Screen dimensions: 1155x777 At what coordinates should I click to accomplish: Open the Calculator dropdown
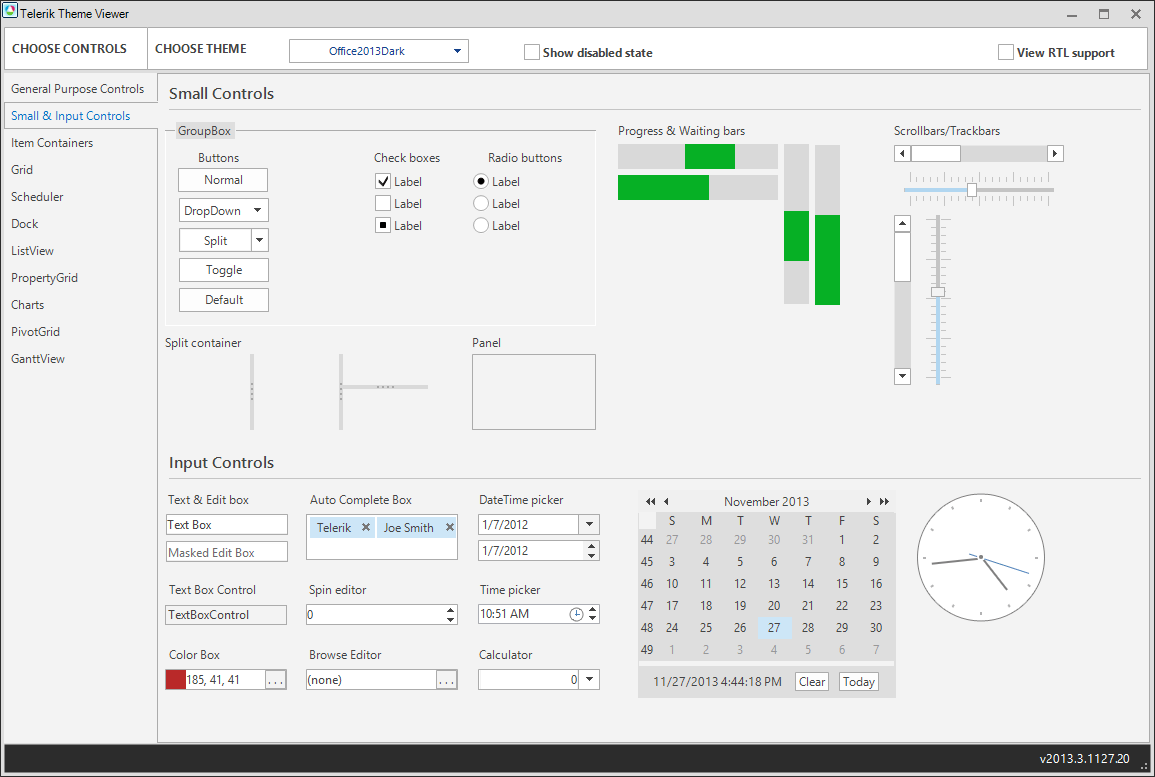click(589, 680)
